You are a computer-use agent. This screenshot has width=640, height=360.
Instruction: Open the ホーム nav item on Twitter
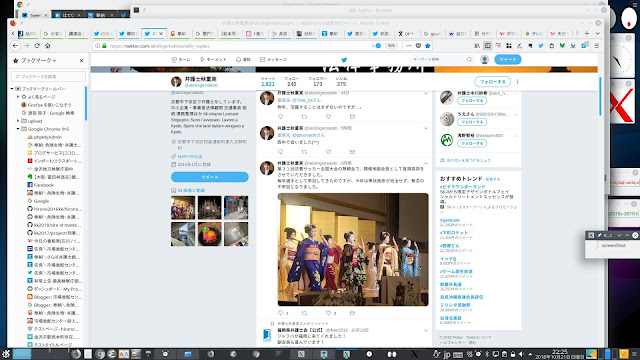click(181, 60)
